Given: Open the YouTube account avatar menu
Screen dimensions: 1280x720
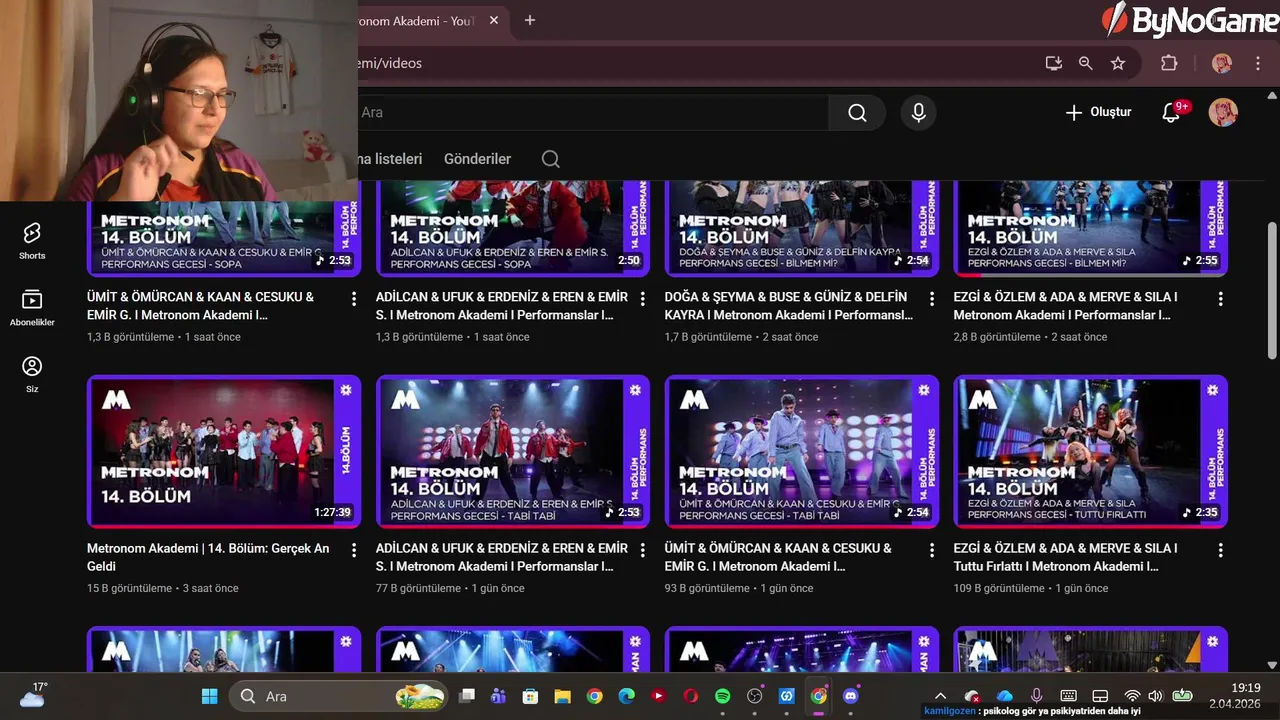Looking at the screenshot, I should 1223,112.
